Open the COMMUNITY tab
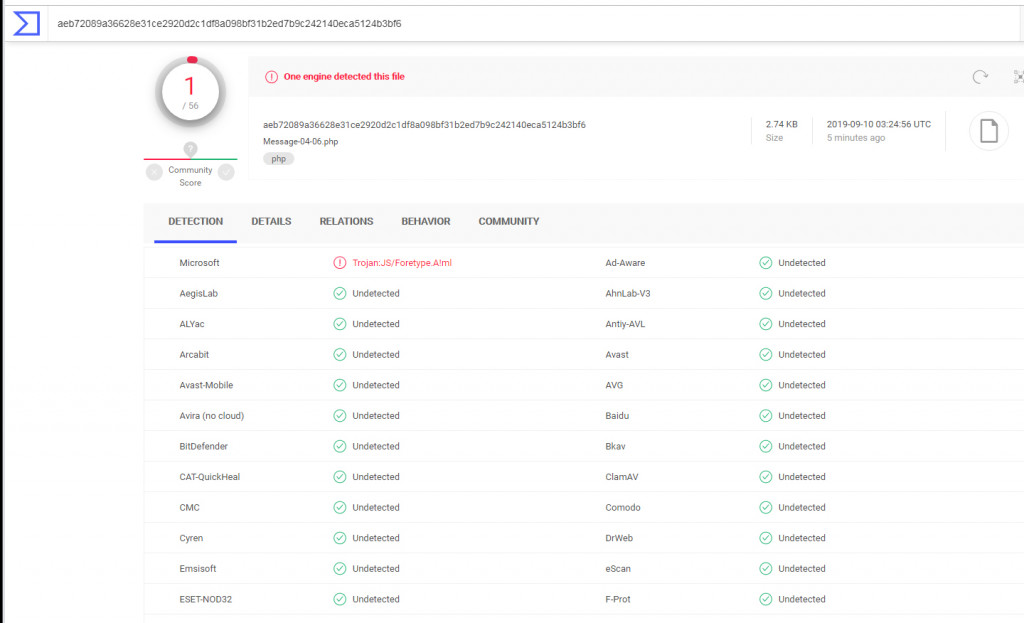The height and width of the screenshot is (623, 1024). 509,221
